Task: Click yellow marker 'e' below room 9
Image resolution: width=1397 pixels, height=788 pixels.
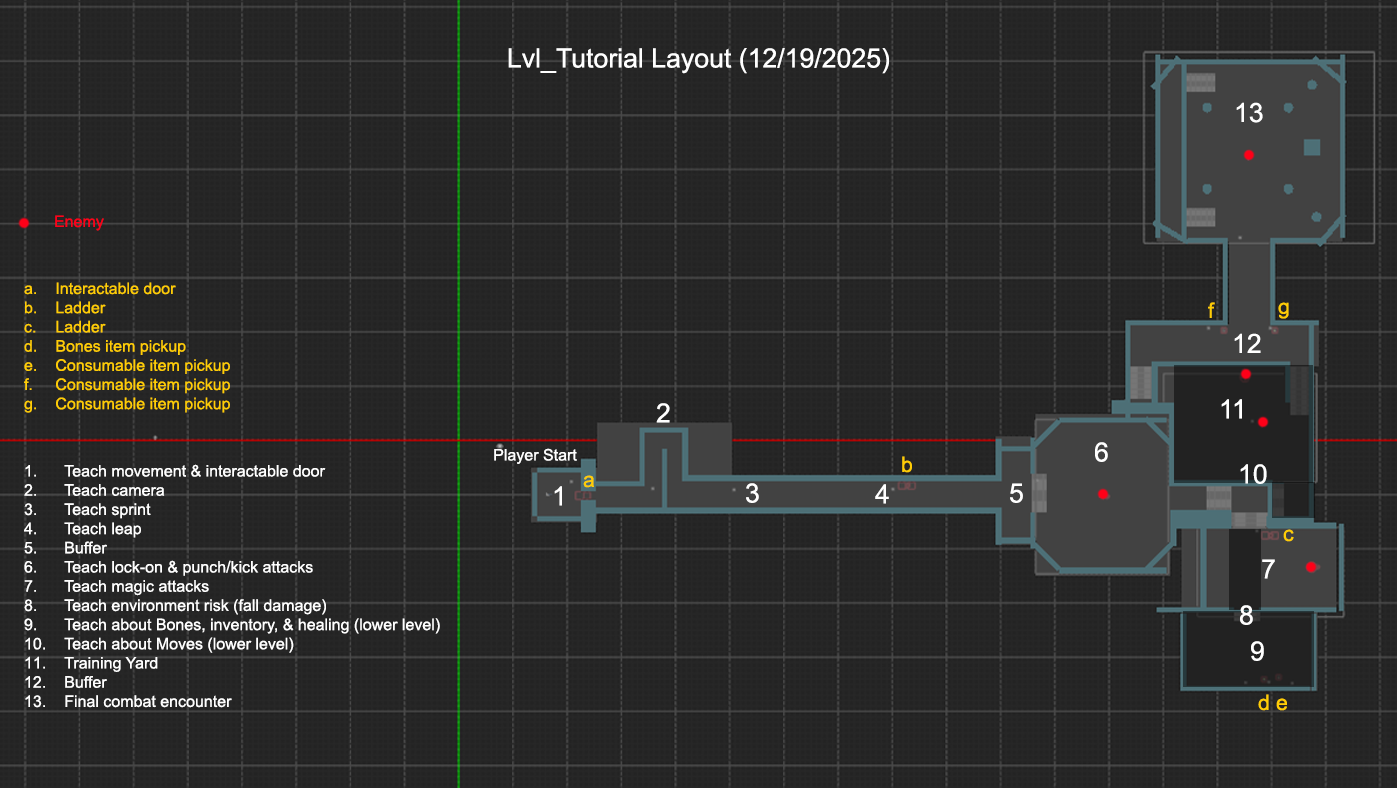Action: (x=1281, y=703)
